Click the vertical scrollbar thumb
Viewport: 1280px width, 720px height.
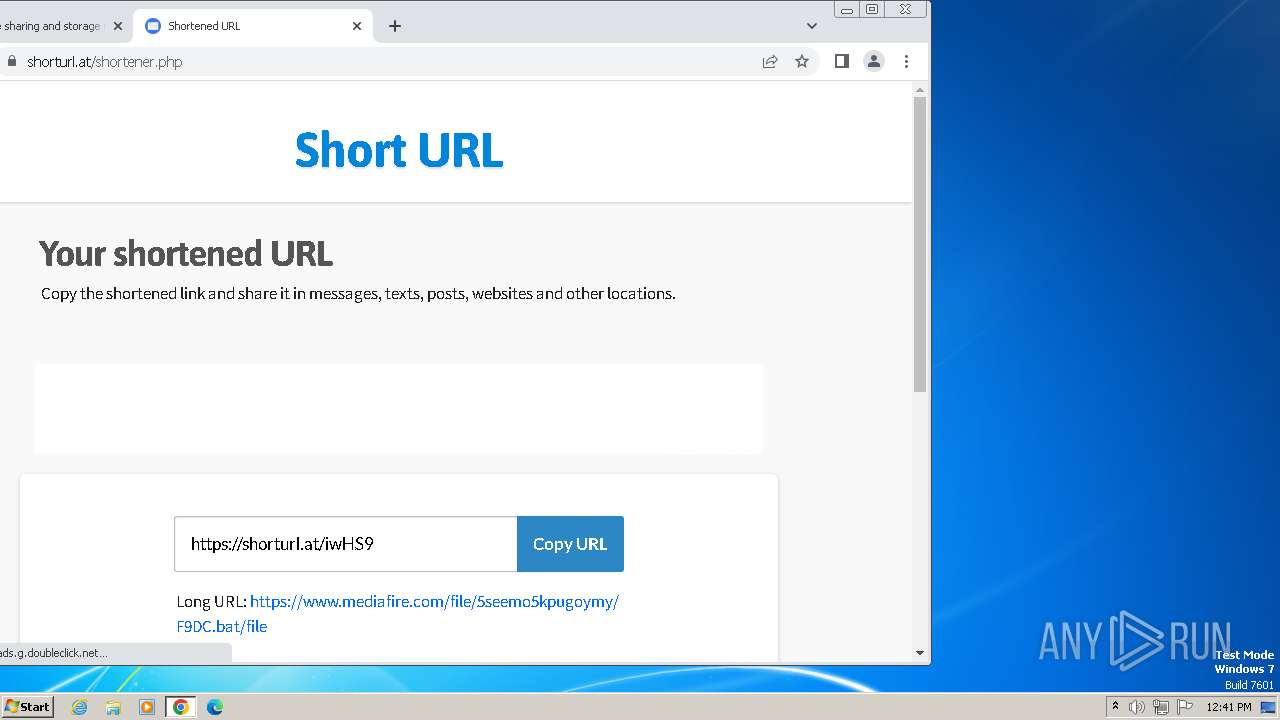[x=920, y=244]
